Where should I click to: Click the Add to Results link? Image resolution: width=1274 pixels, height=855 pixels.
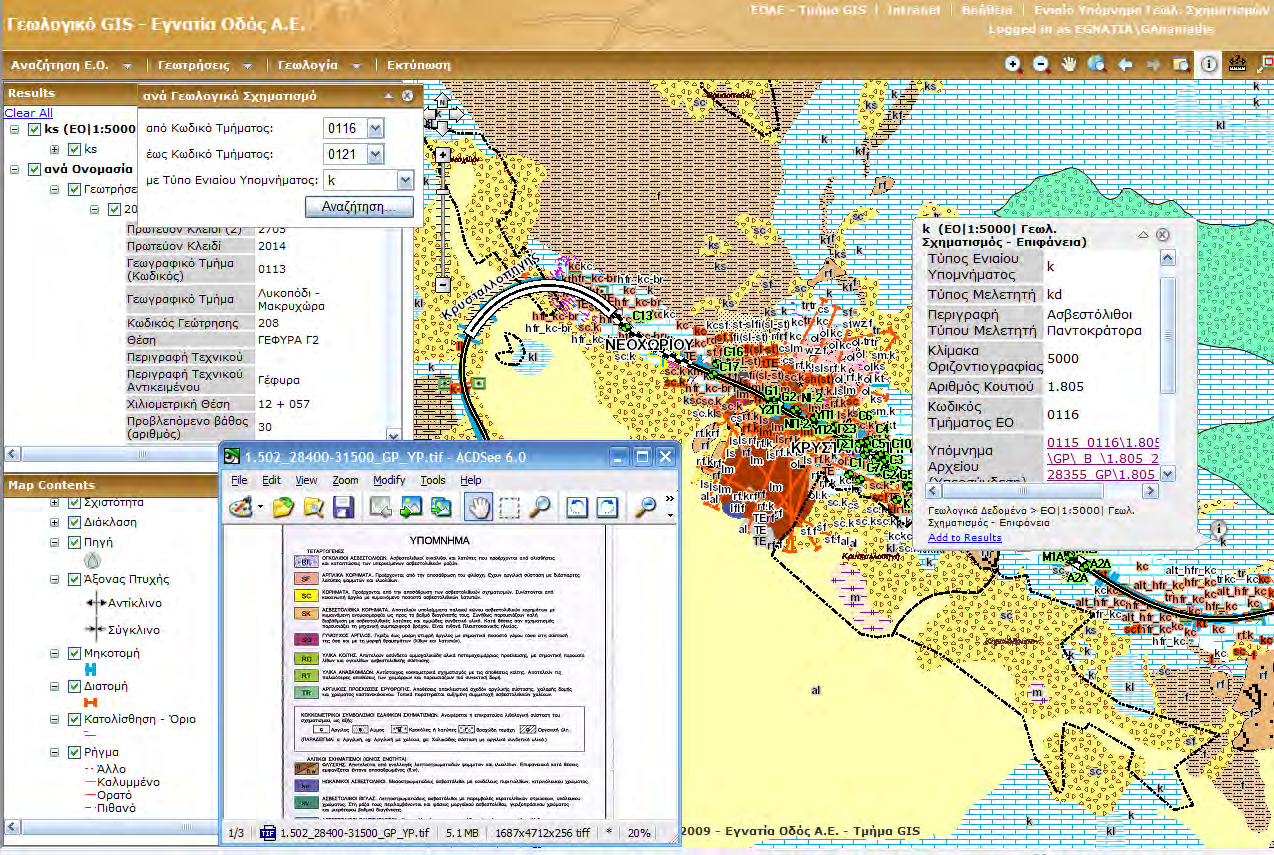click(965, 538)
